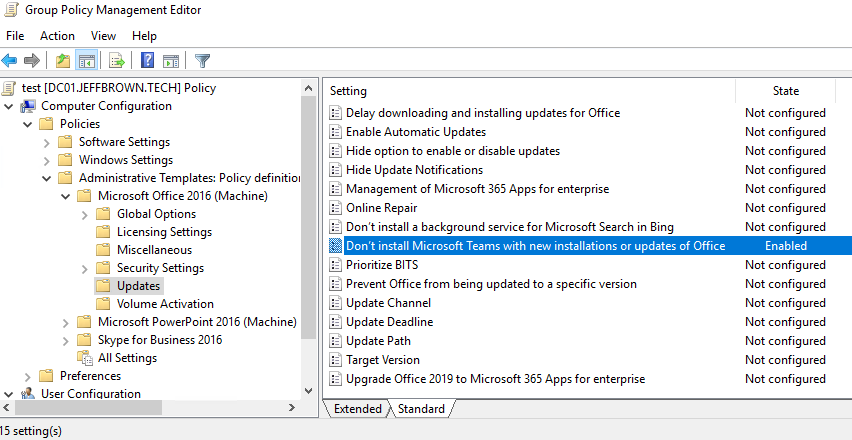This screenshot has height=440, width=852.
Task: Collapse Microsoft Office 2016 (Machine) node
Action: [66, 196]
